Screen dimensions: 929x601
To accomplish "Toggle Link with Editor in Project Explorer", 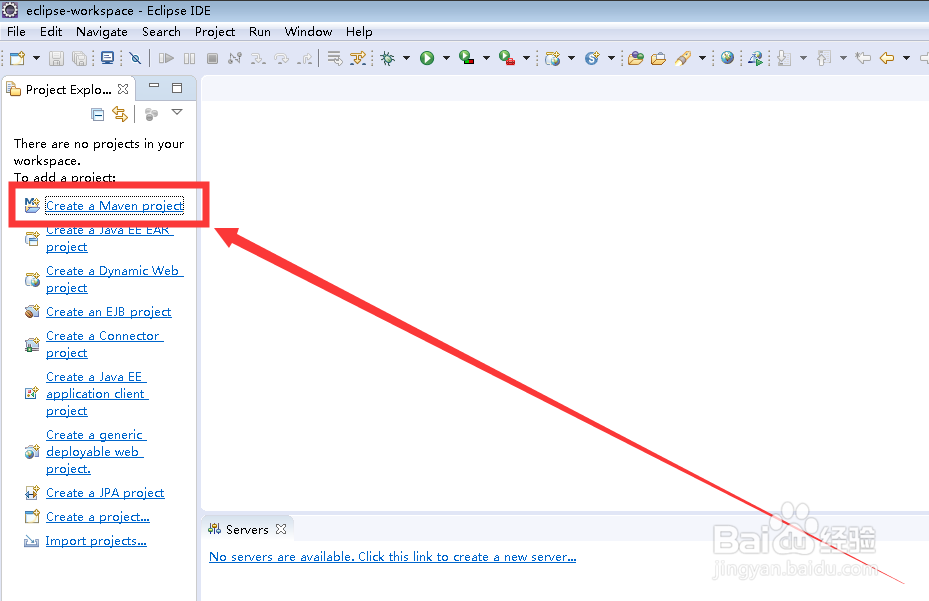I will coord(120,114).
